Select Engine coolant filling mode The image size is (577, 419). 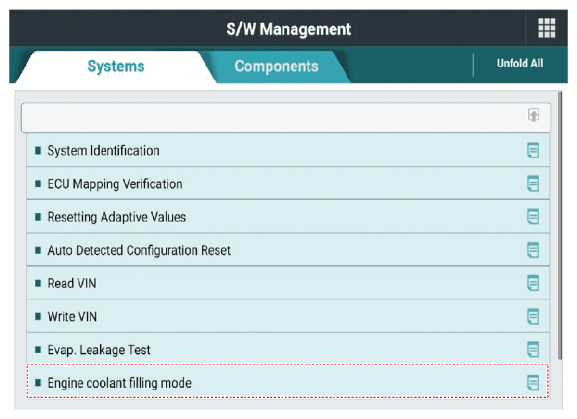tap(288, 381)
